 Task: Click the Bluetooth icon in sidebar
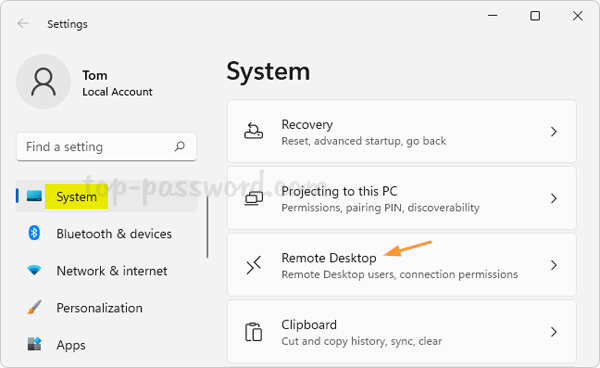click(x=34, y=233)
